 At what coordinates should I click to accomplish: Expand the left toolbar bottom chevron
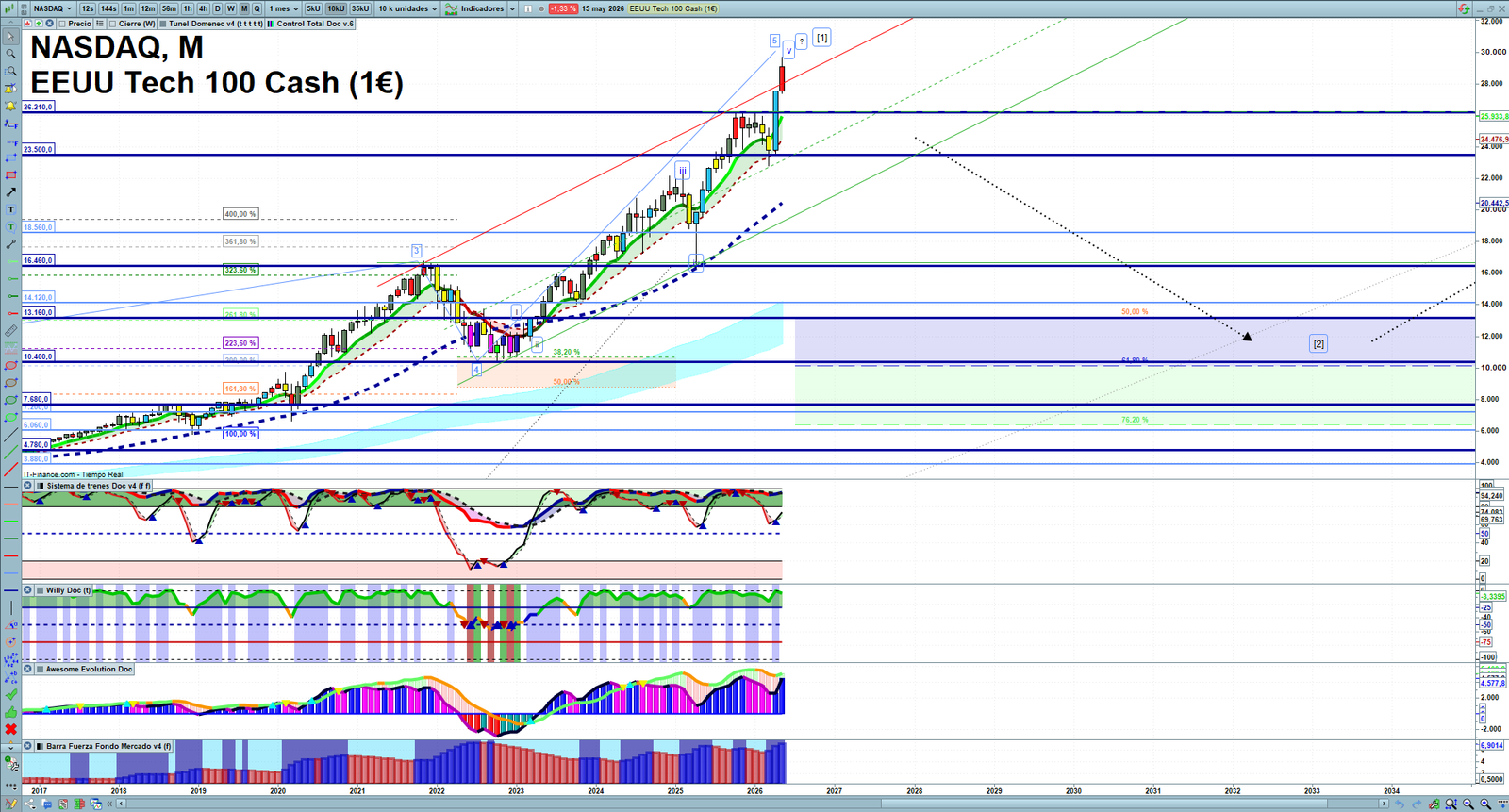pyautogui.click(x=10, y=747)
